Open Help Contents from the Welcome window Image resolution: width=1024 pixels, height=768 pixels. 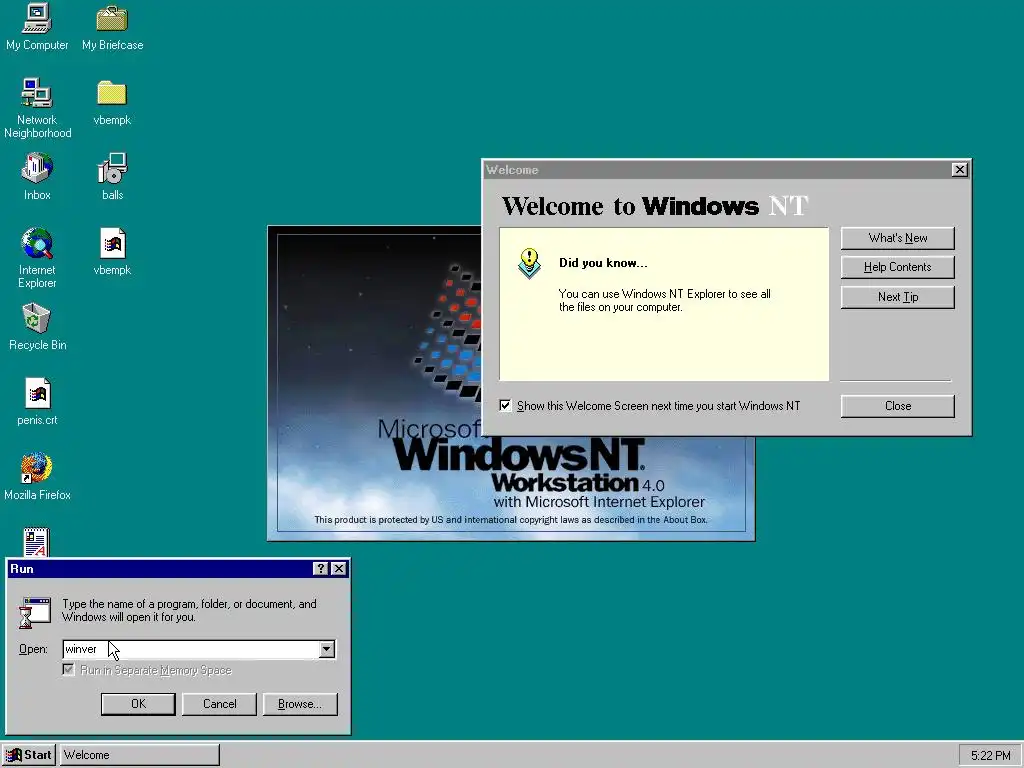[x=897, y=267]
